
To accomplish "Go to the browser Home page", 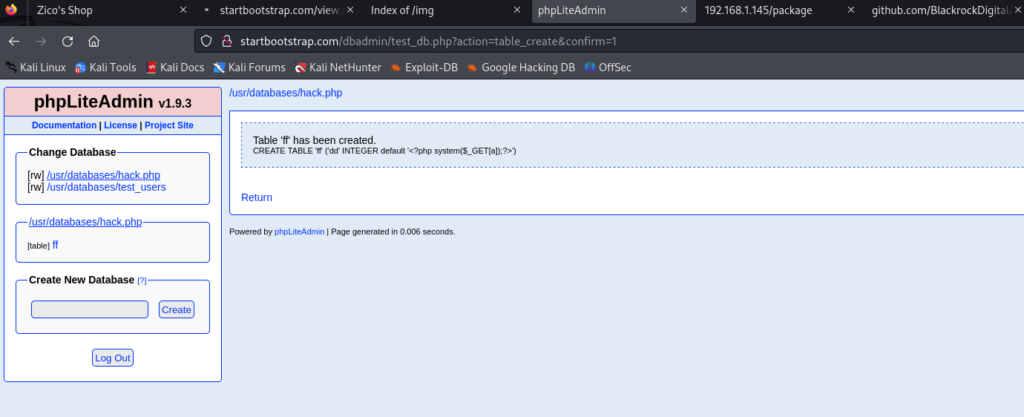I will [93, 41].
